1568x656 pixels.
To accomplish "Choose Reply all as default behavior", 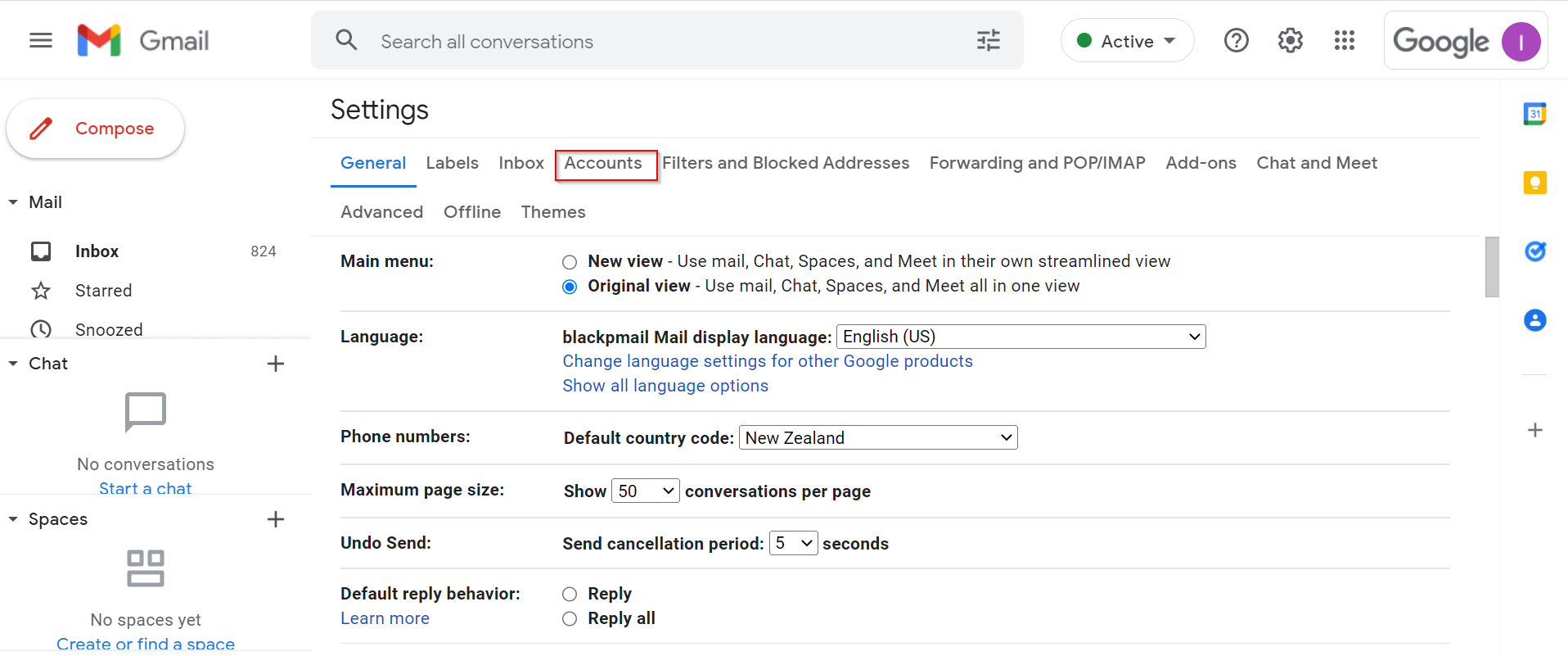I will click(x=570, y=619).
